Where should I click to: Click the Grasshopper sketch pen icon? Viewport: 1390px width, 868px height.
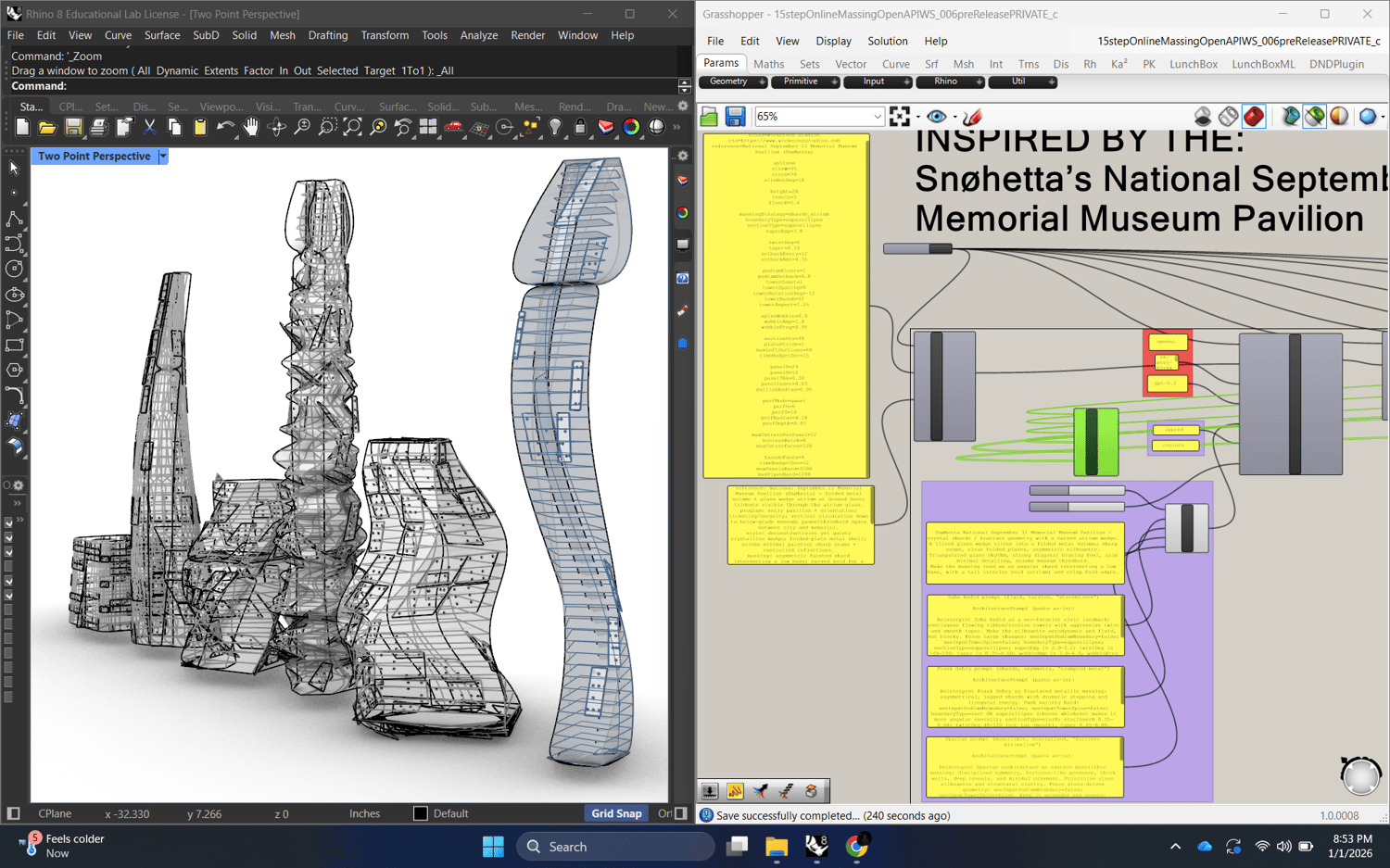pos(972,117)
